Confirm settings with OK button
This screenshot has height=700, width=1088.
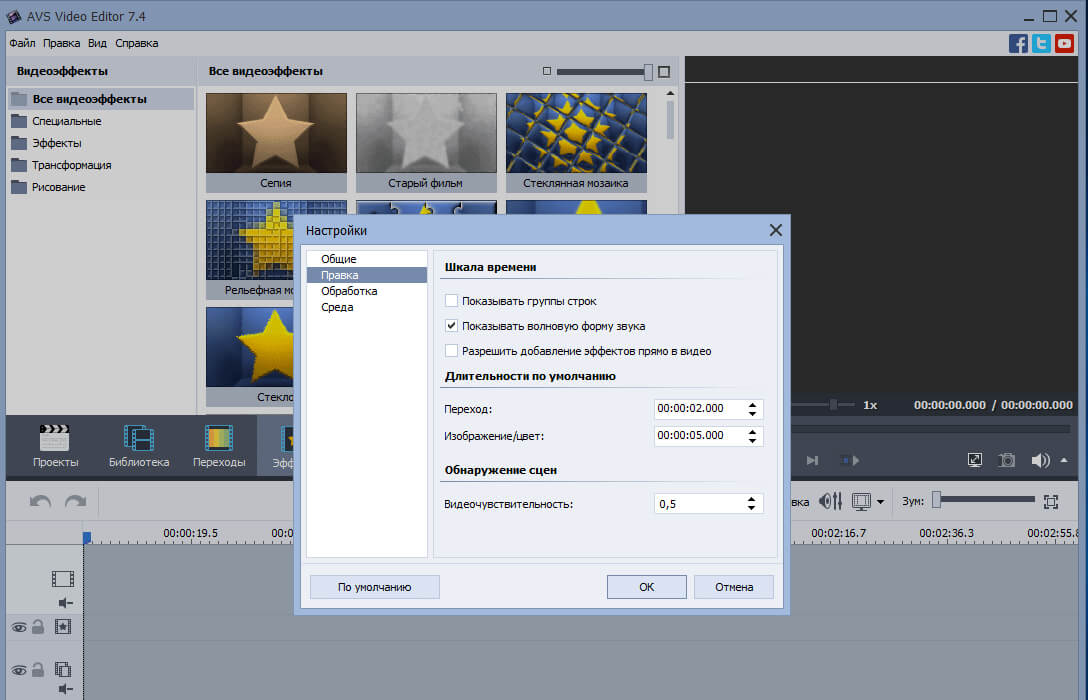coord(647,587)
